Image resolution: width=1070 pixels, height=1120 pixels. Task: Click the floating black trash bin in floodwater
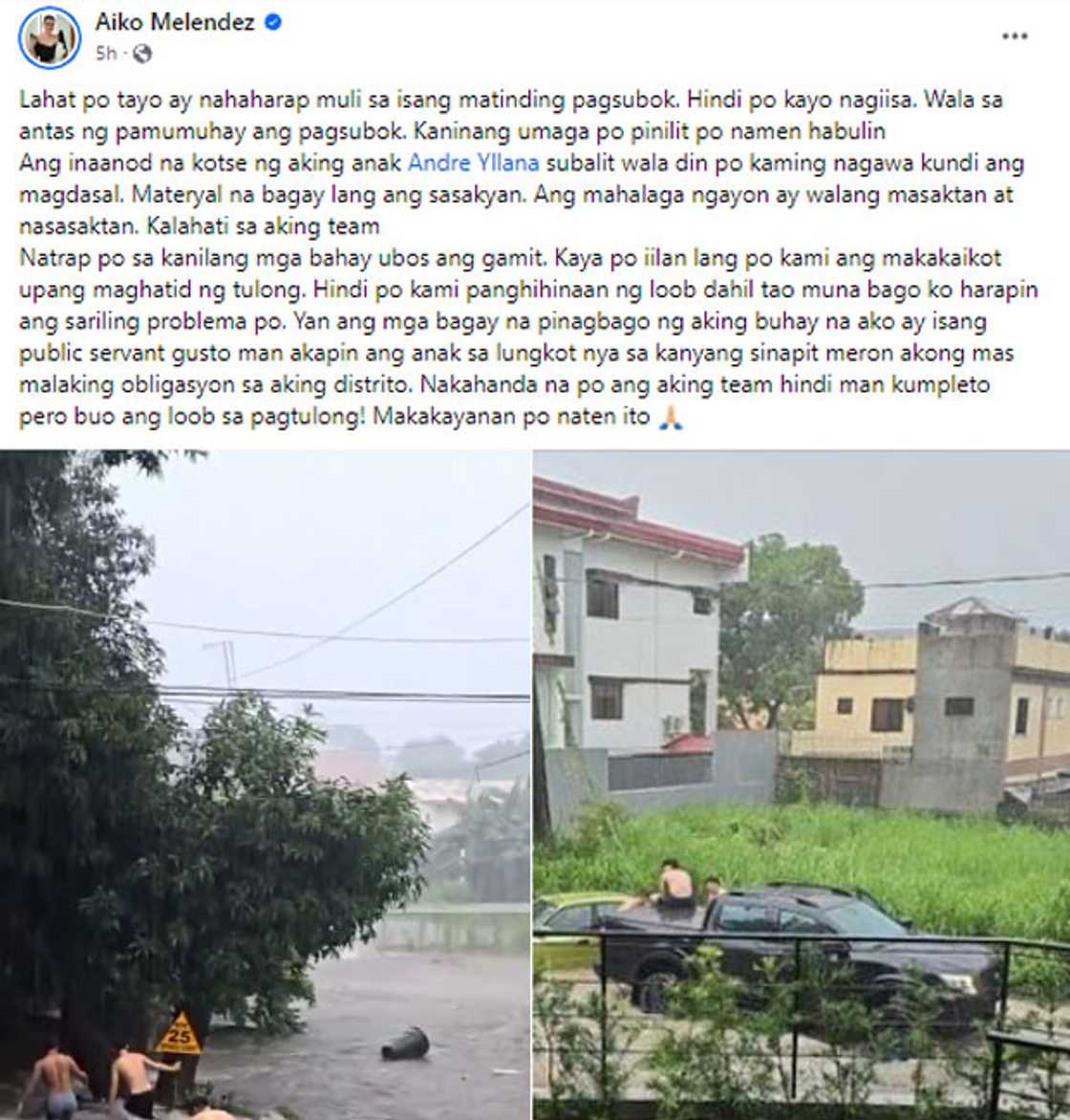(405, 1044)
